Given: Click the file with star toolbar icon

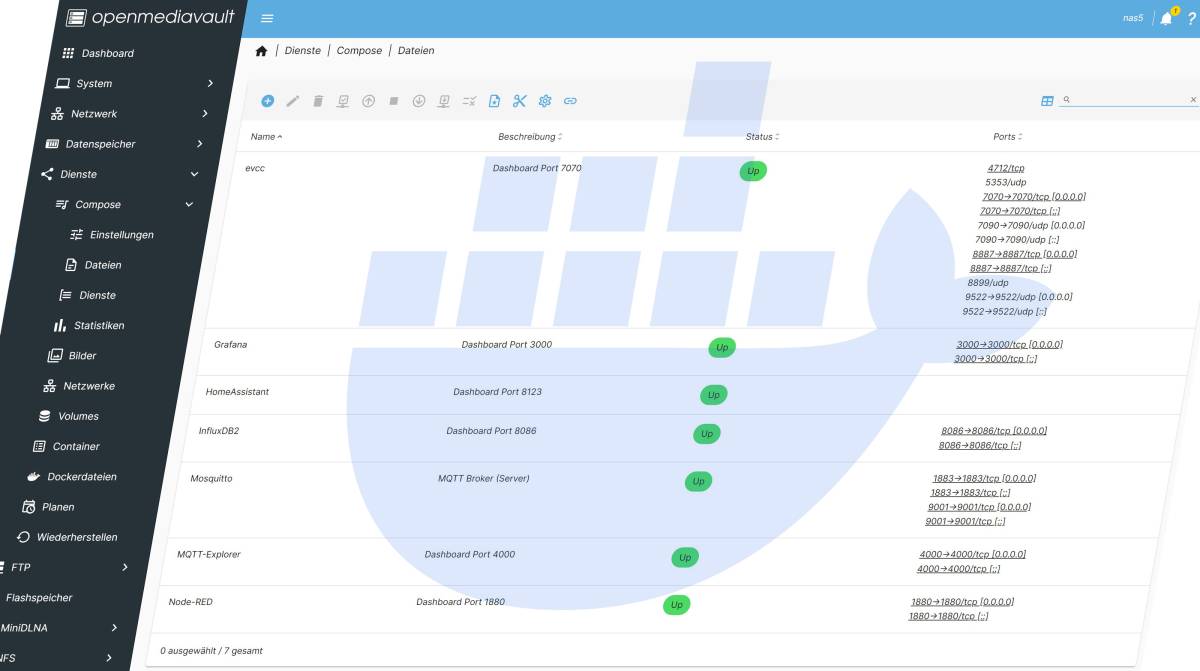Looking at the screenshot, I should point(494,101).
